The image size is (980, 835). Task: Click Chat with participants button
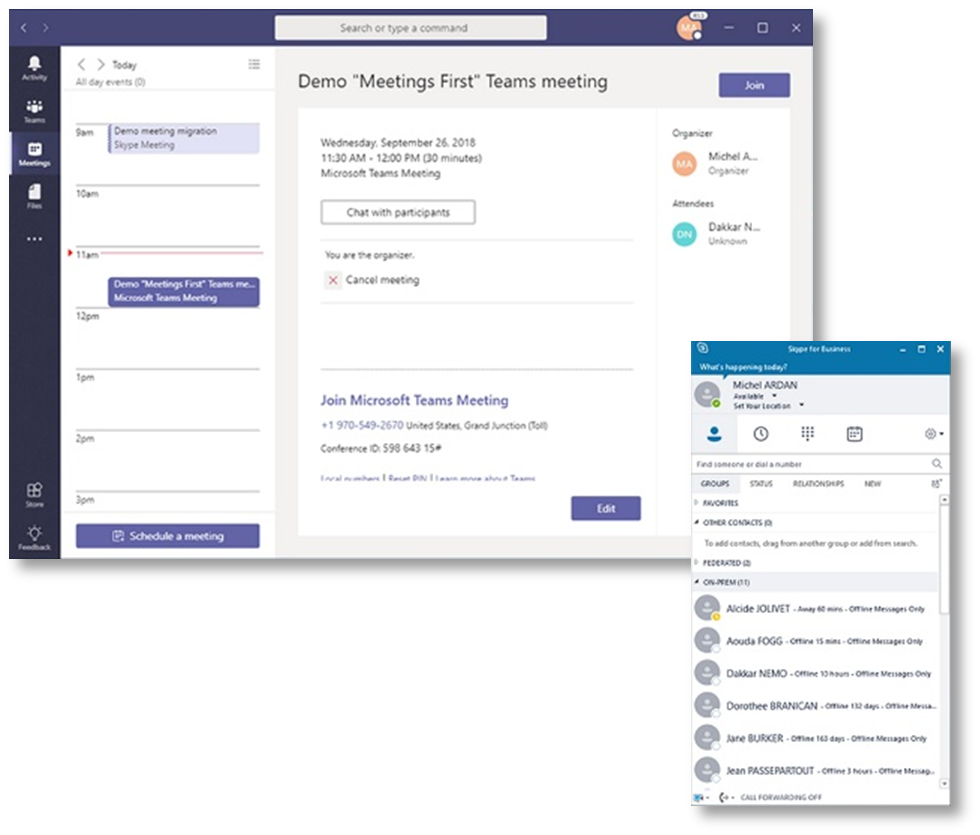tap(398, 212)
